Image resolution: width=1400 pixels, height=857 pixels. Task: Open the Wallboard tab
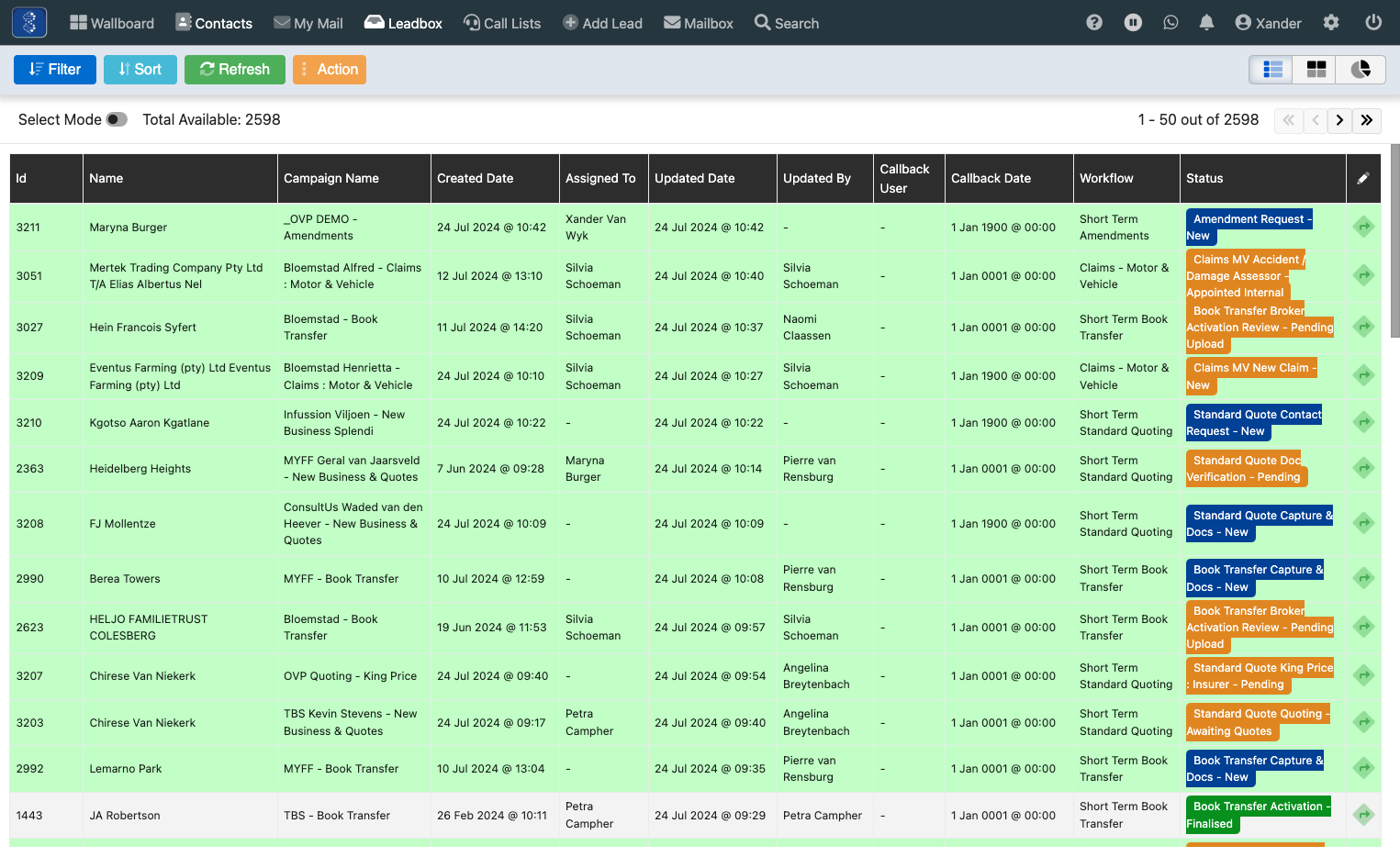(x=112, y=23)
